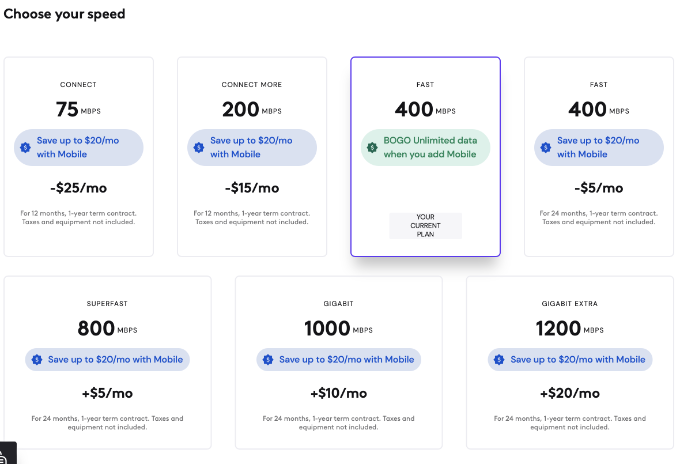Image resolution: width=680 pixels, height=464 pixels.
Task: Click the savings badge icon on Gigabit plan
Action: coord(268,359)
